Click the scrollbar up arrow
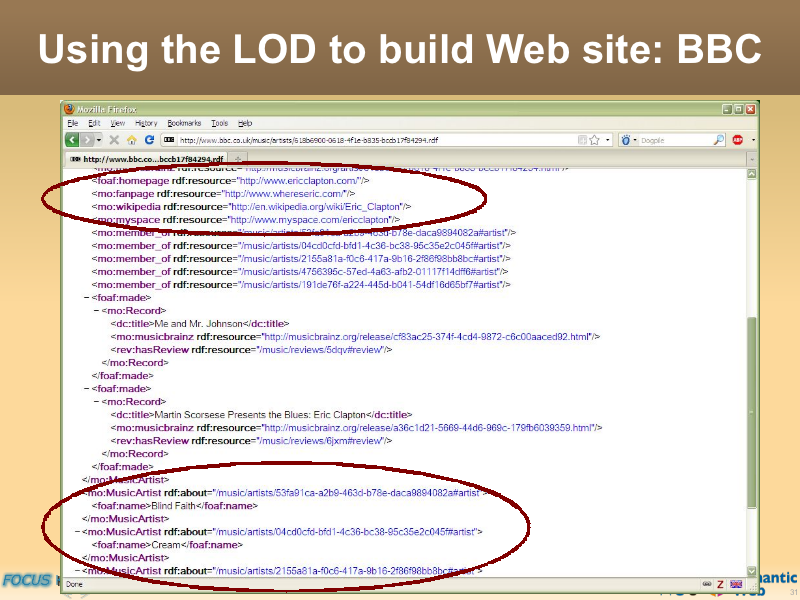Image resolution: width=800 pixels, height=600 pixels. click(751, 173)
